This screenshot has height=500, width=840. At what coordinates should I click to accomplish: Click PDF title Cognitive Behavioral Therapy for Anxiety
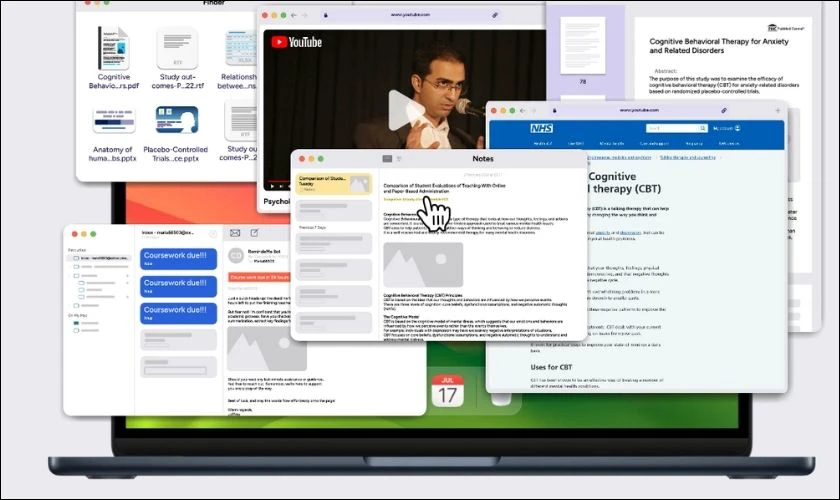pyautogui.click(x=718, y=46)
